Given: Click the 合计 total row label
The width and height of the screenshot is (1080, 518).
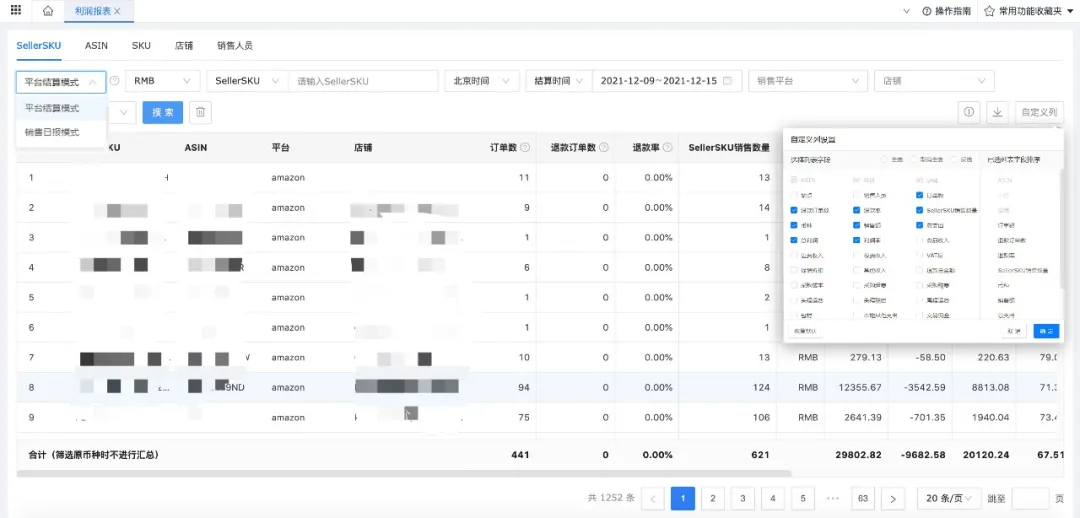Looking at the screenshot, I should click(x=94, y=455).
